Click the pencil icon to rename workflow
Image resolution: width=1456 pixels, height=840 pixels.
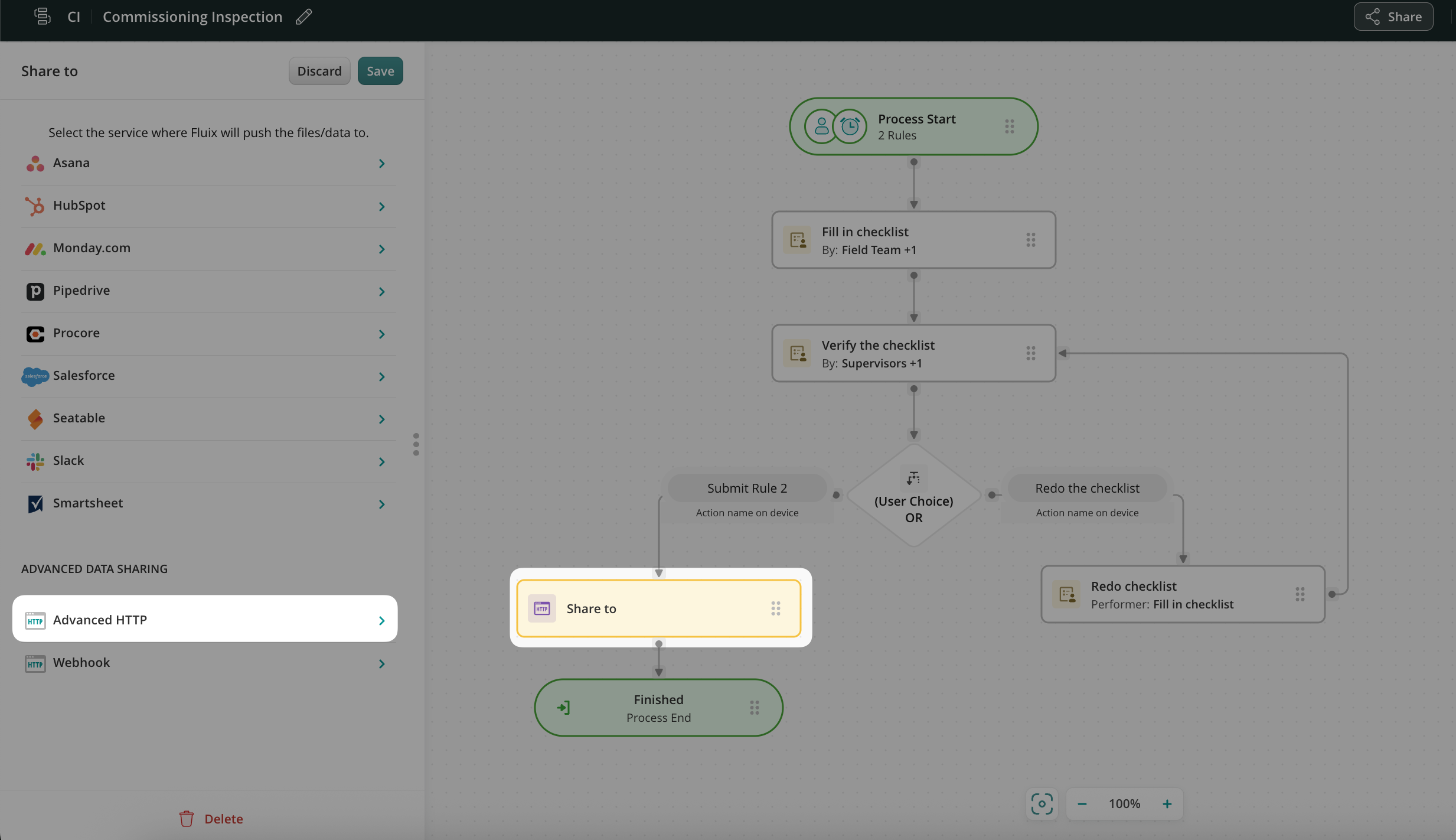point(304,17)
